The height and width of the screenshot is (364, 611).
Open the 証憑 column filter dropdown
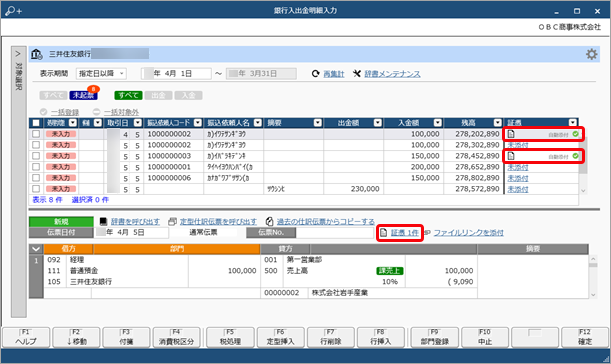[572, 123]
